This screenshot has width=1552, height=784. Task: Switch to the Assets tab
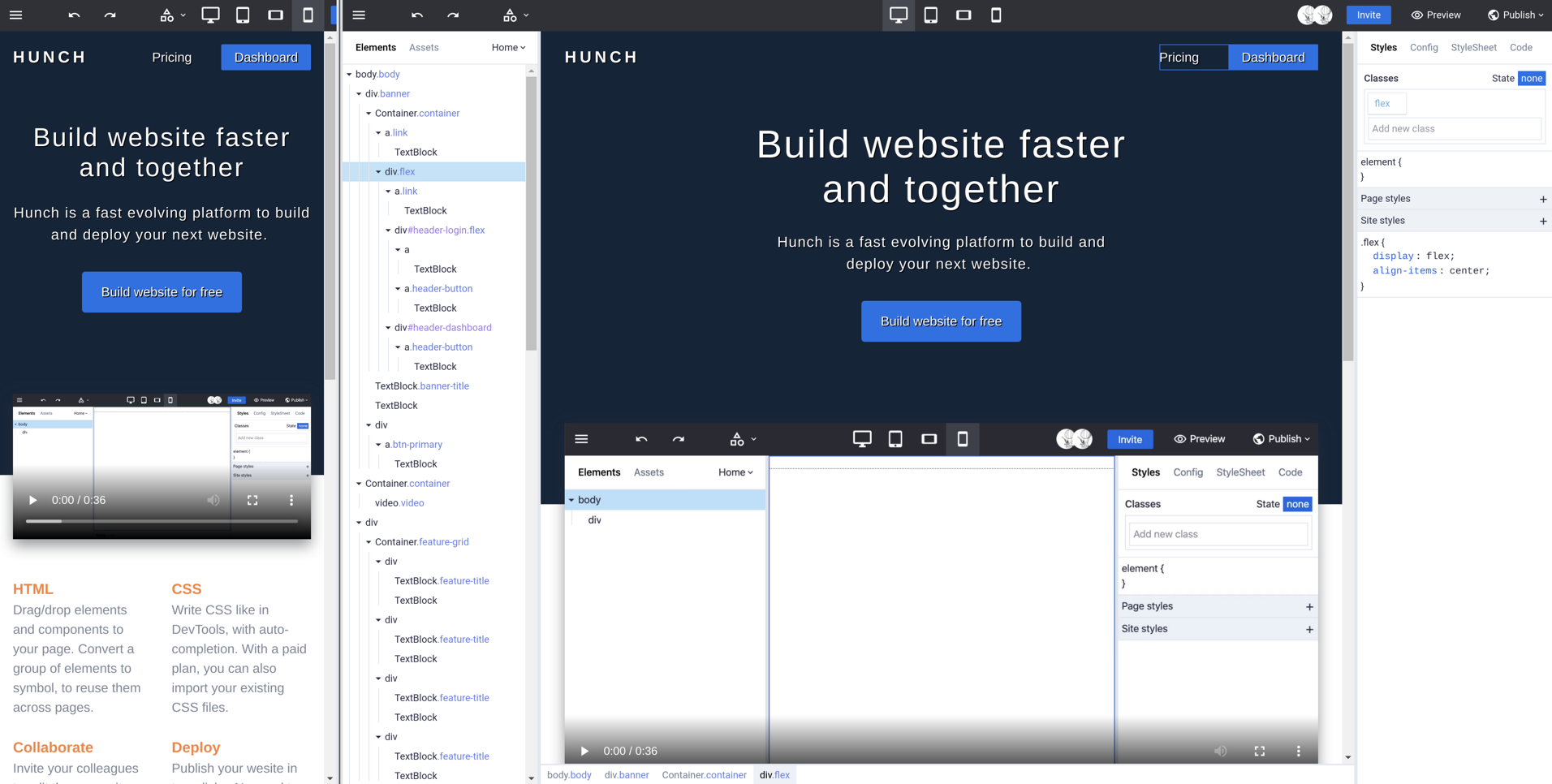(424, 48)
